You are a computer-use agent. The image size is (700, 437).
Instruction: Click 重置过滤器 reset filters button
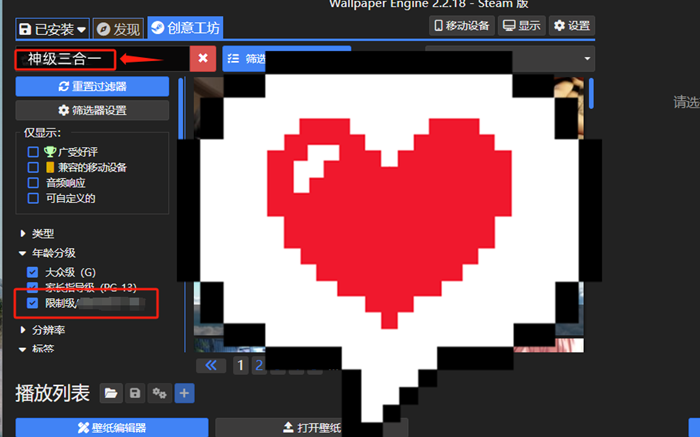click(92, 87)
